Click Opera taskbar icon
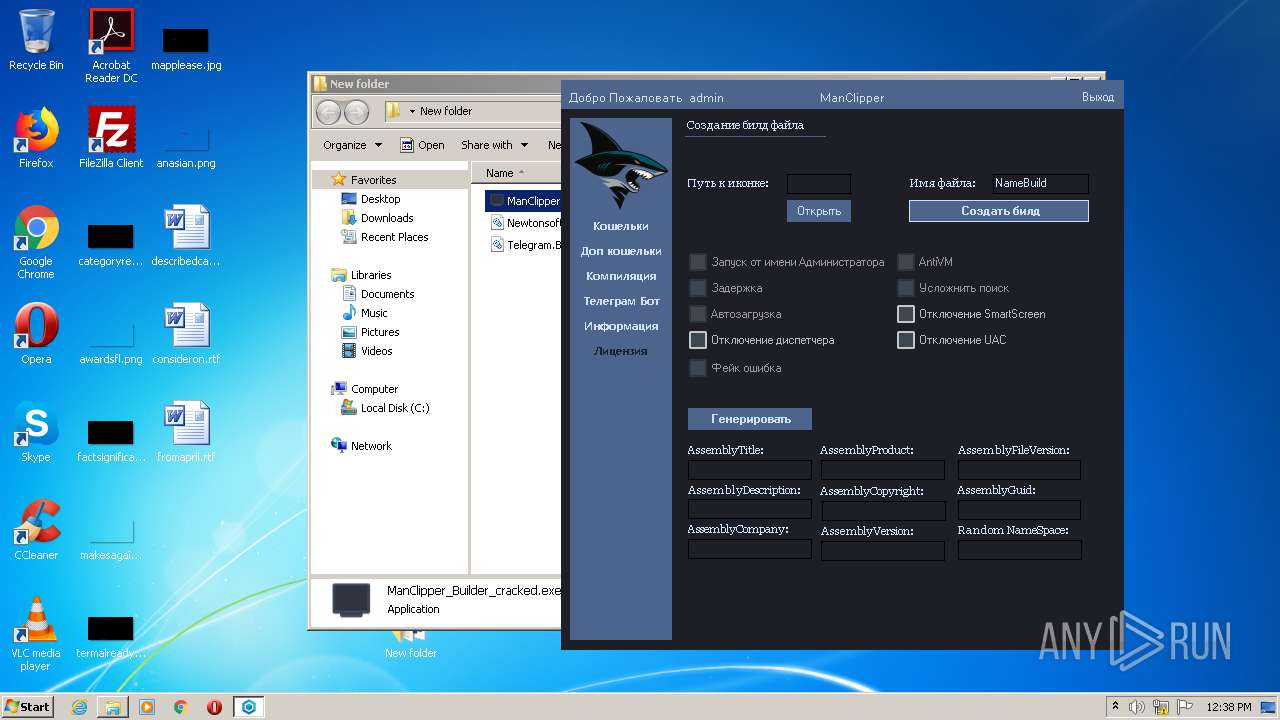The width and height of the screenshot is (1280, 720). click(x=214, y=707)
